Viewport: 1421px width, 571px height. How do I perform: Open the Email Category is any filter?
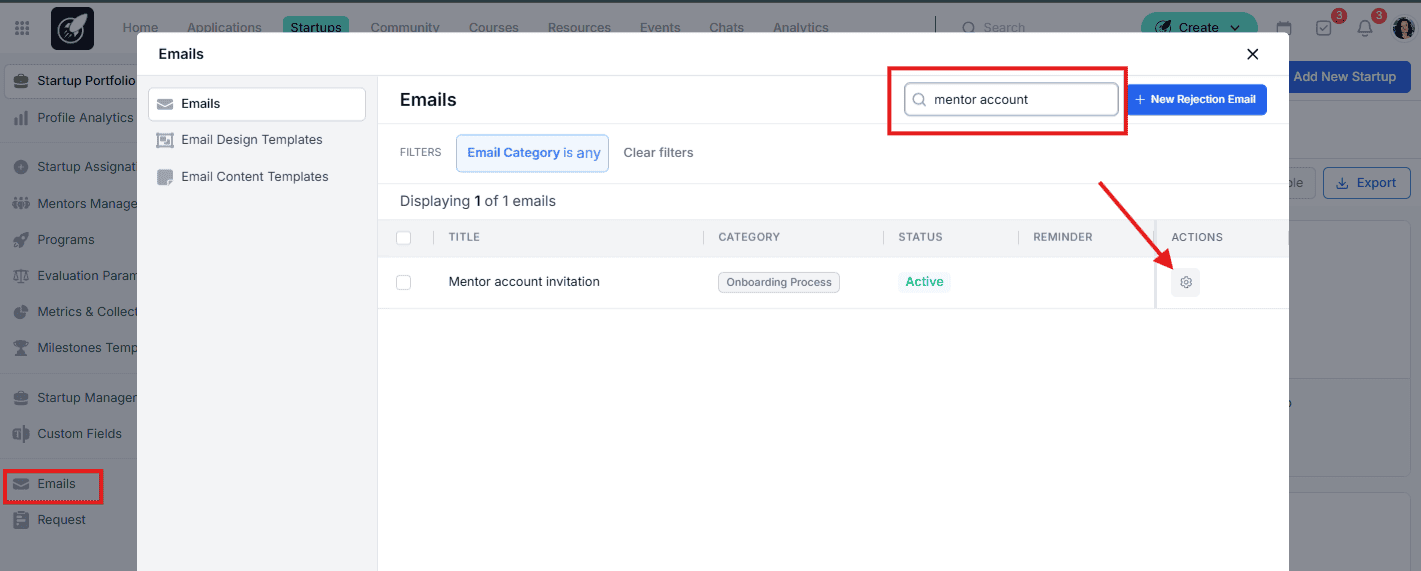click(x=533, y=153)
